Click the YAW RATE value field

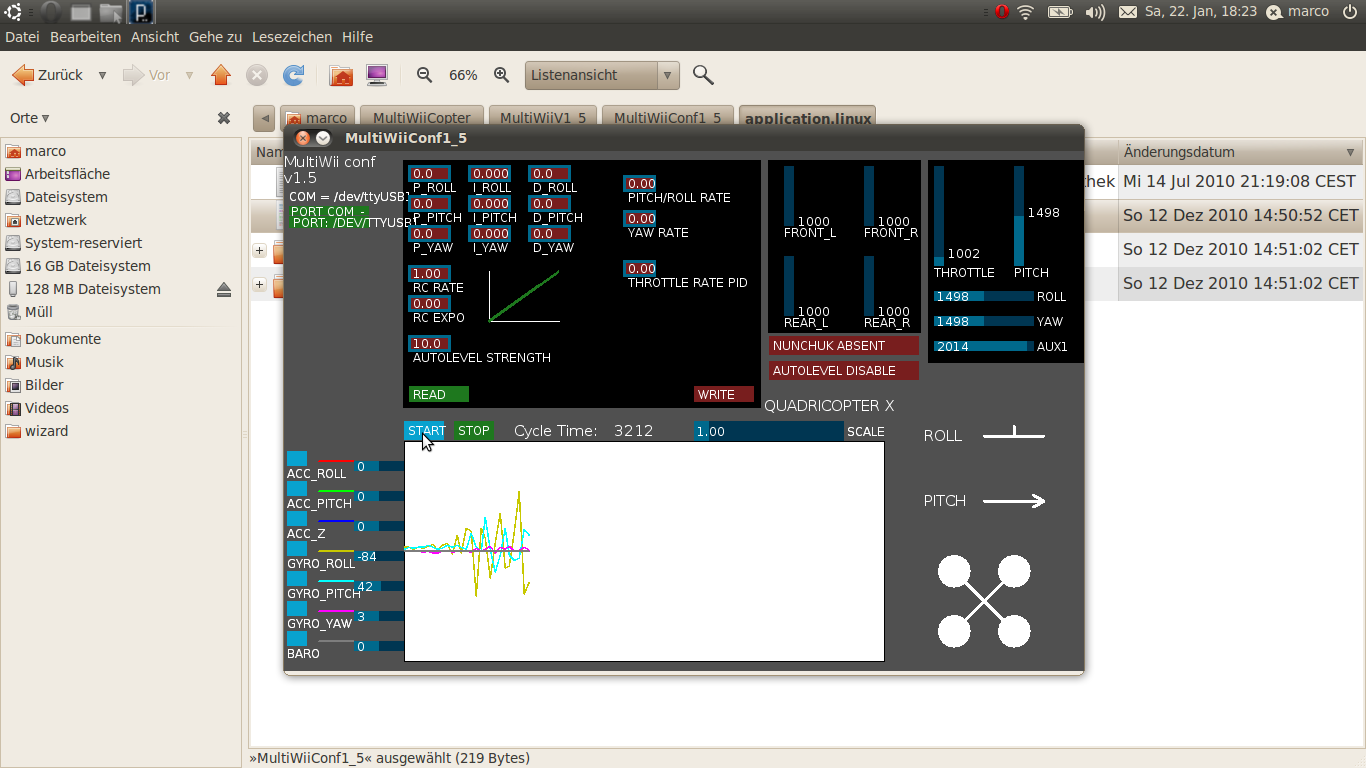click(640, 218)
